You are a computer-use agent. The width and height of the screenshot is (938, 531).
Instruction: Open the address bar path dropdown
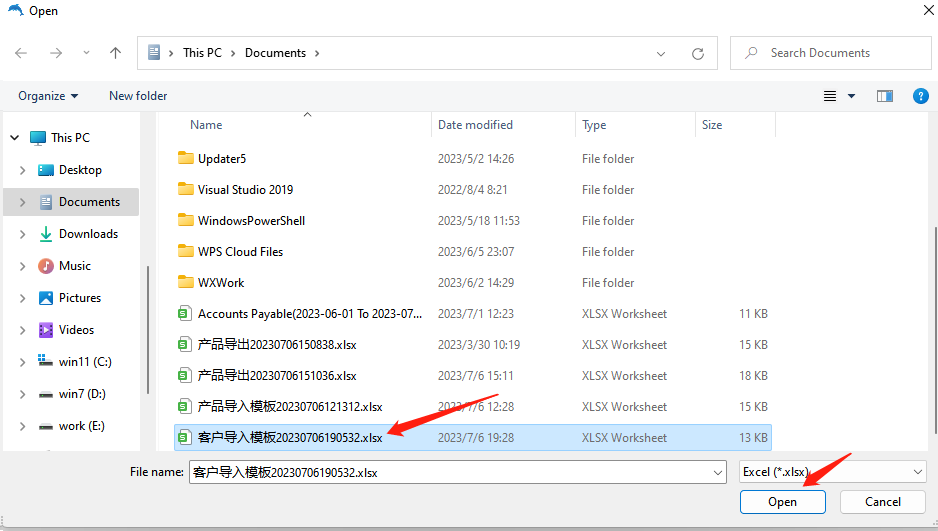click(661, 53)
